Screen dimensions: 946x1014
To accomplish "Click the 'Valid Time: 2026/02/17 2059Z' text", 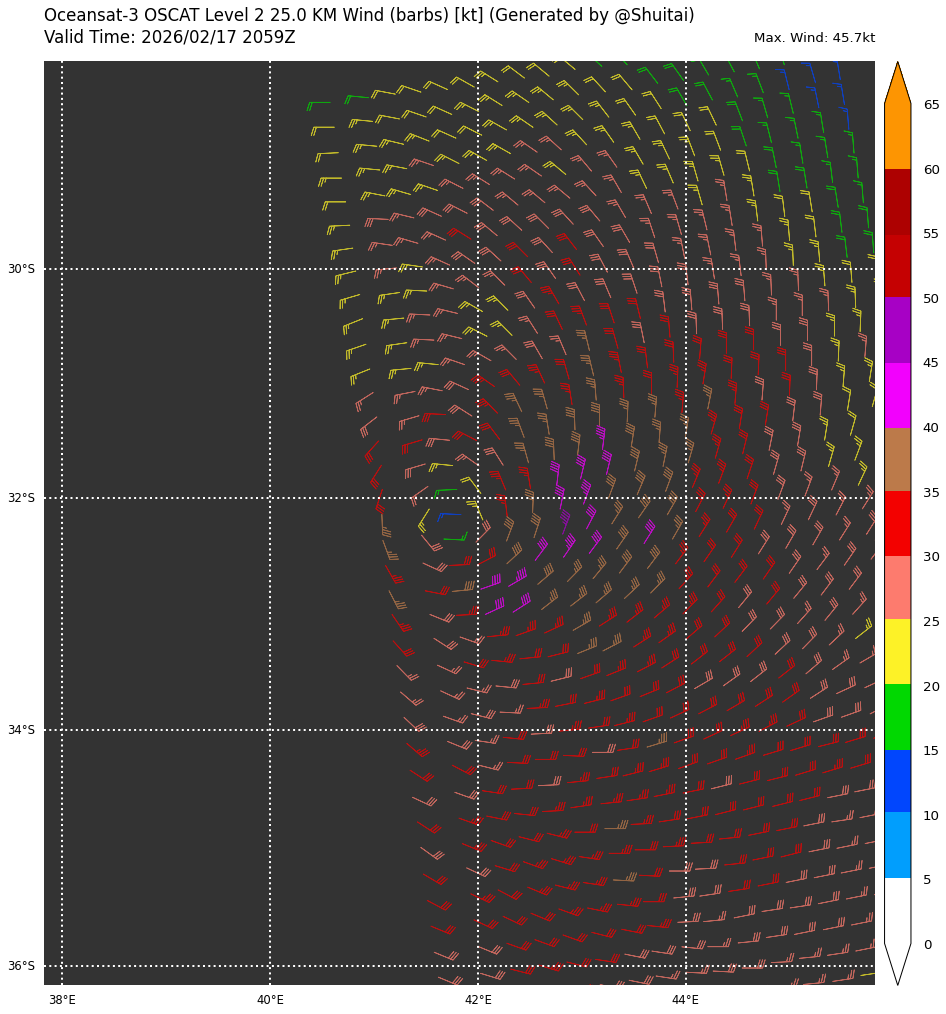I will pyautogui.click(x=170, y=38).
